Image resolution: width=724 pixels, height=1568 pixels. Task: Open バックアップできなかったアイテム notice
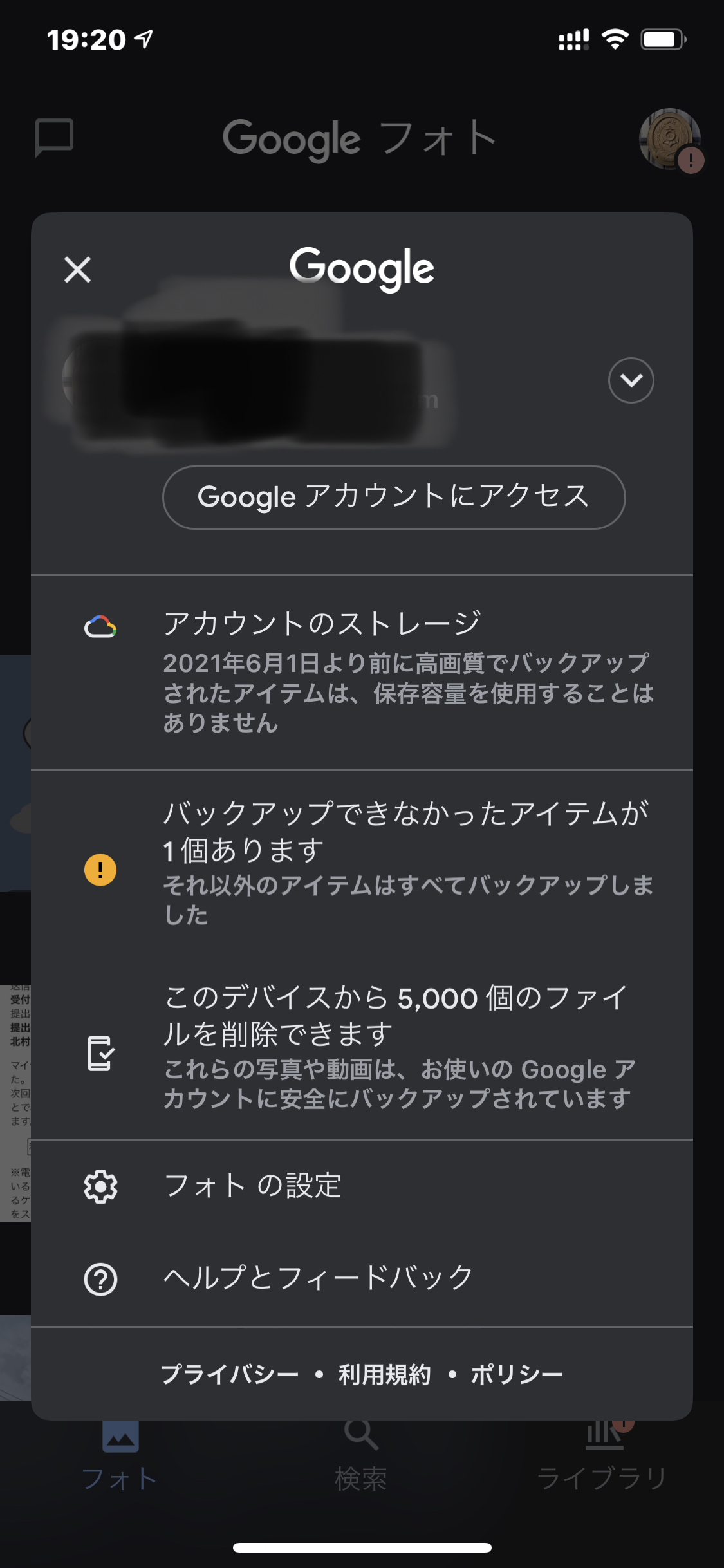(x=408, y=861)
